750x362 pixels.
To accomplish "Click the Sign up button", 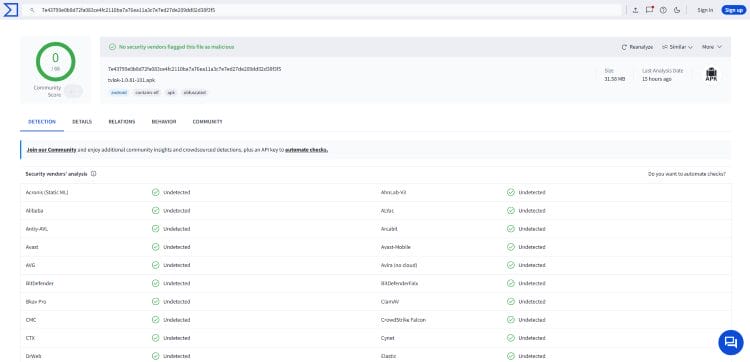I will (734, 10).
